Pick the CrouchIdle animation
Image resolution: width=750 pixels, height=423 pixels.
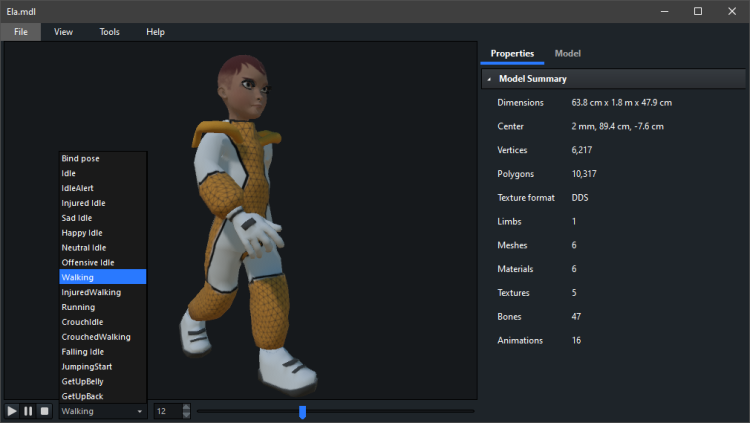(102, 322)
